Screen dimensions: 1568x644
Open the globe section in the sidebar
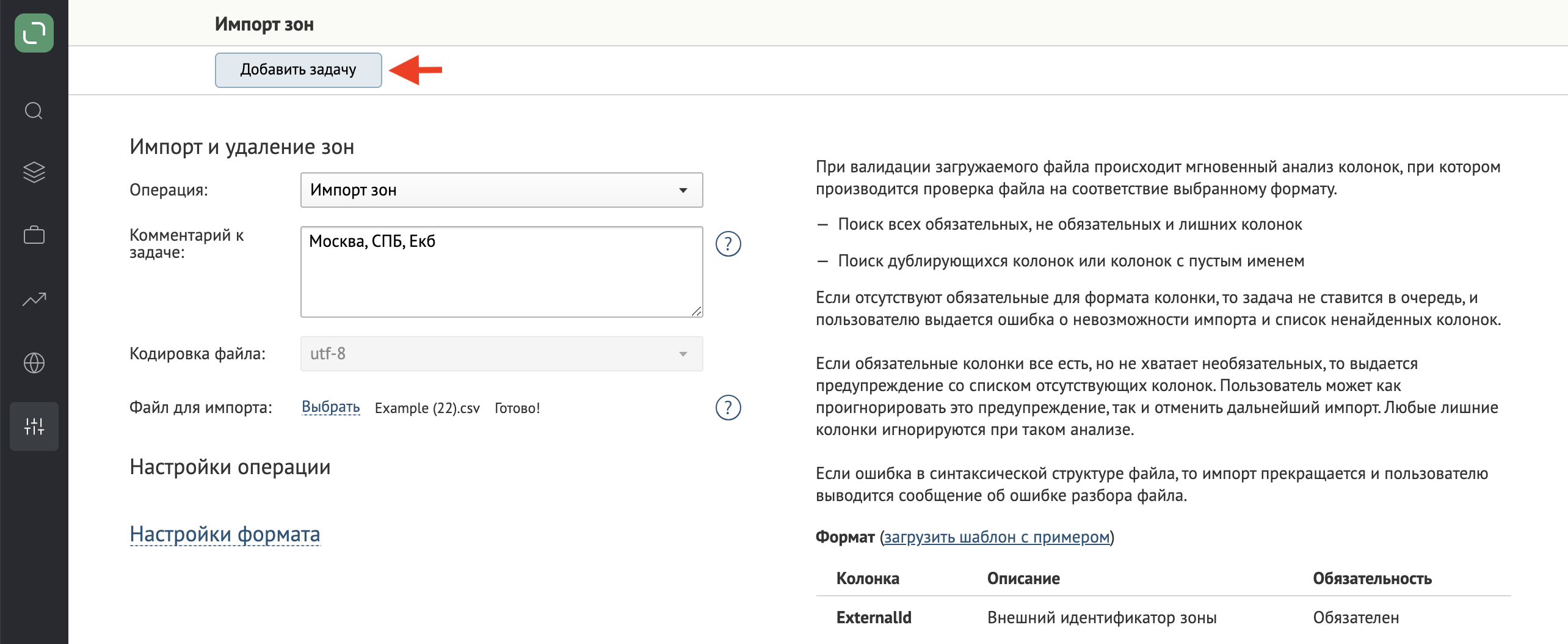click(x=34, y=363)
